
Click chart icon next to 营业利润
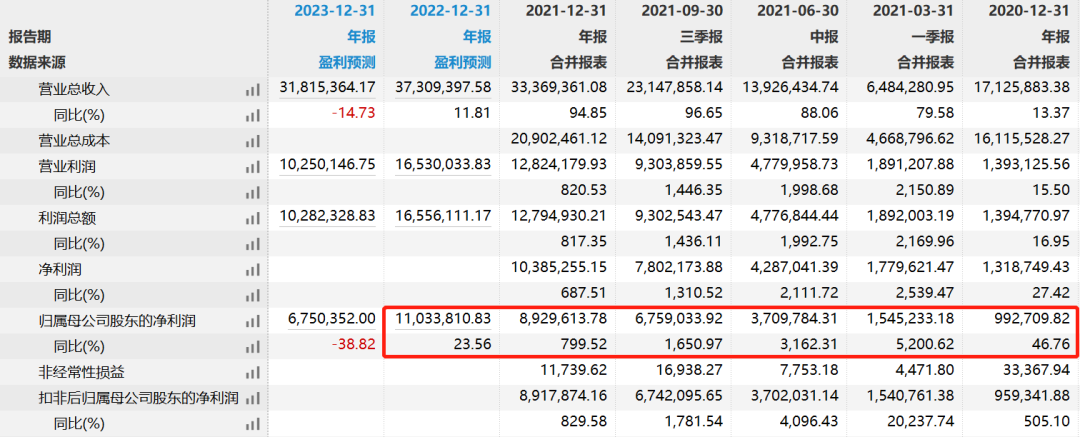click(251, 166)
